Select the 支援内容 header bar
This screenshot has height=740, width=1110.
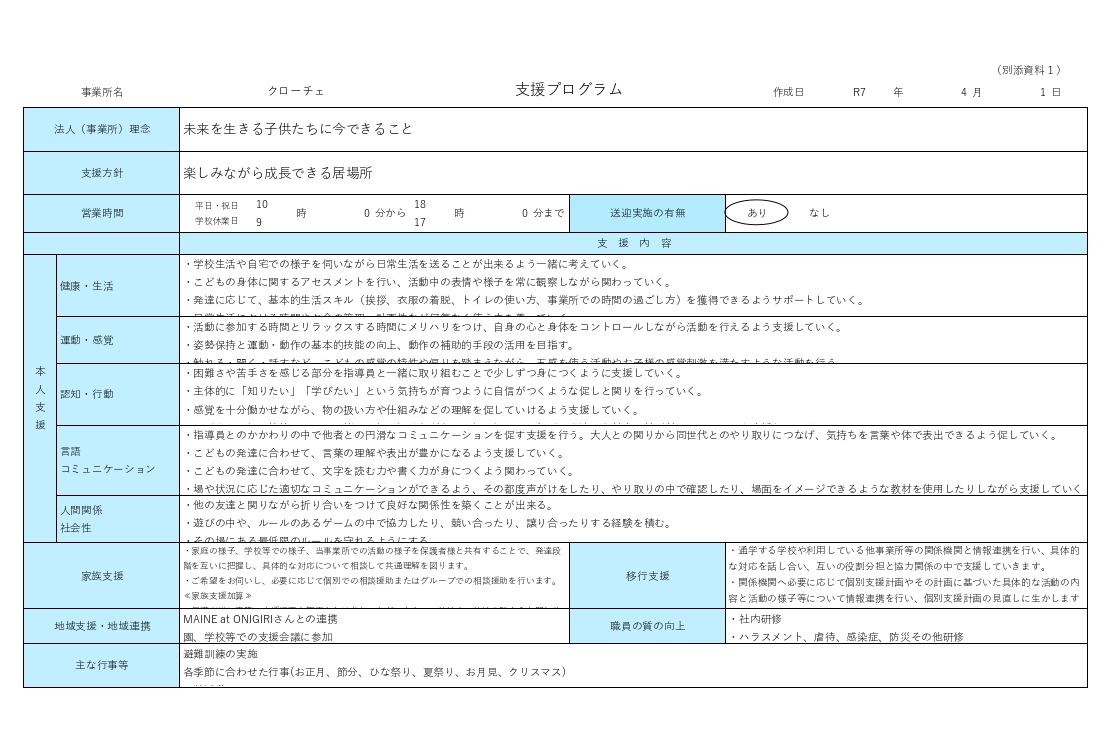634,243
